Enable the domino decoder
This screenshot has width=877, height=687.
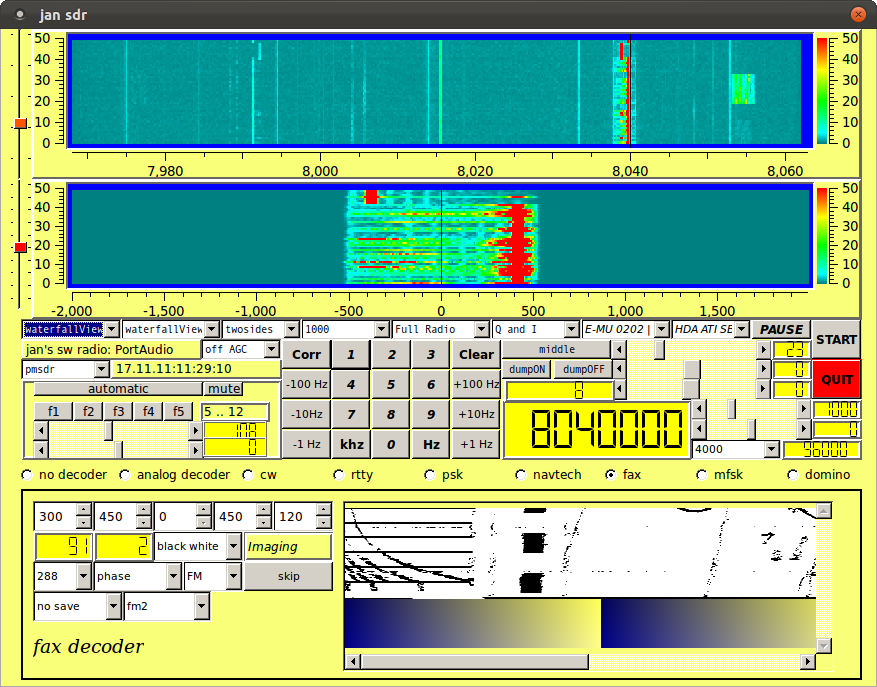[x=794, y=475]
